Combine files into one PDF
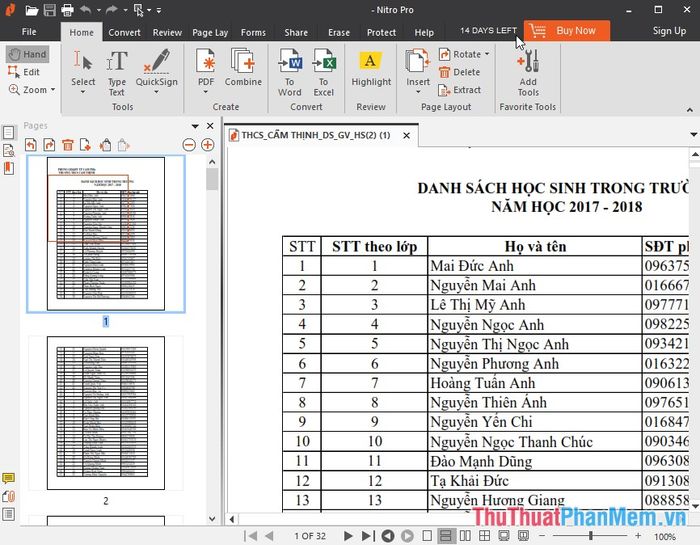The width and height of the screenshot is (700, 545). tap(243, 67)
